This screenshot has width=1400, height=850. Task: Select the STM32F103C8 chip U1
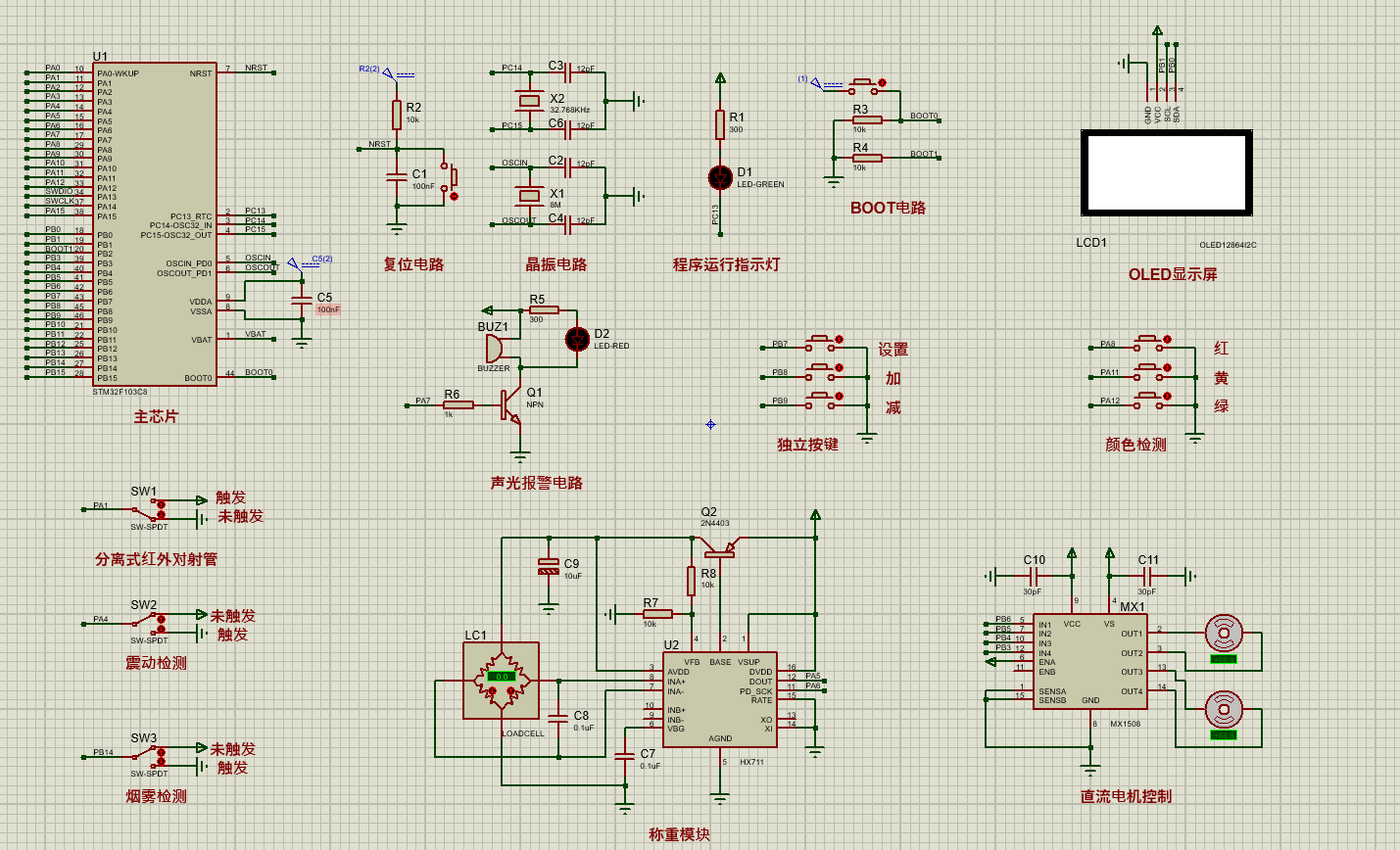(x=155, y=224)
